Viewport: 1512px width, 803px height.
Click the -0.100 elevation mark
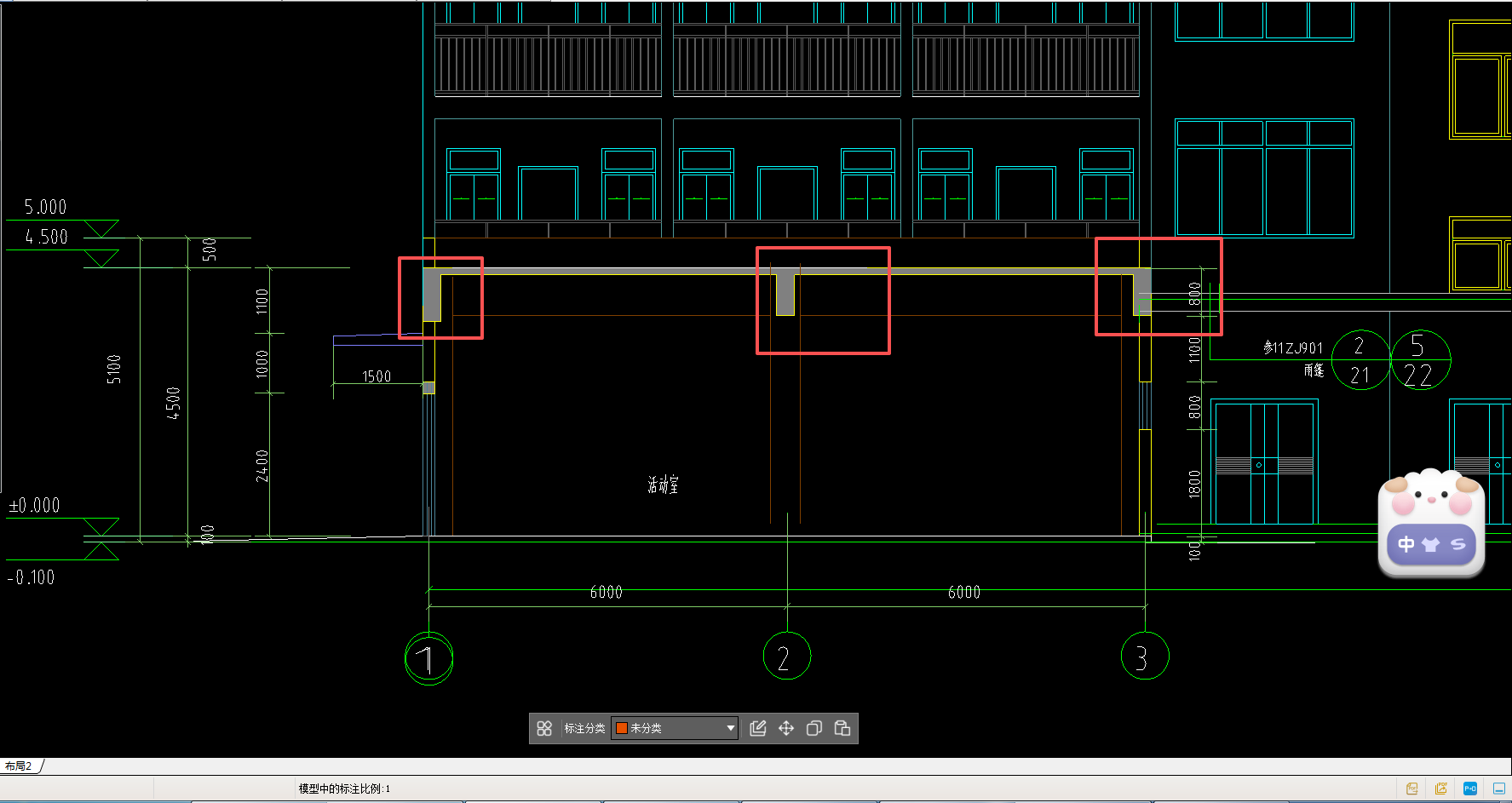[32, 577]
